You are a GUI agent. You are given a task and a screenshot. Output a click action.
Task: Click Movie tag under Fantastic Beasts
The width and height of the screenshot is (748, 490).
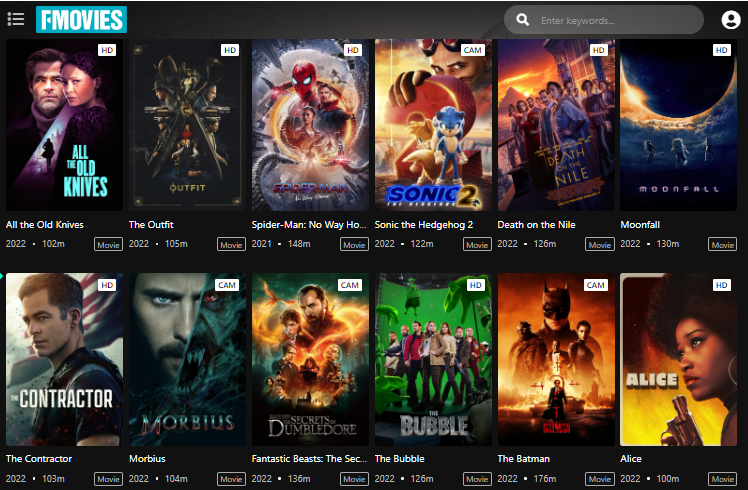[354, 479]
